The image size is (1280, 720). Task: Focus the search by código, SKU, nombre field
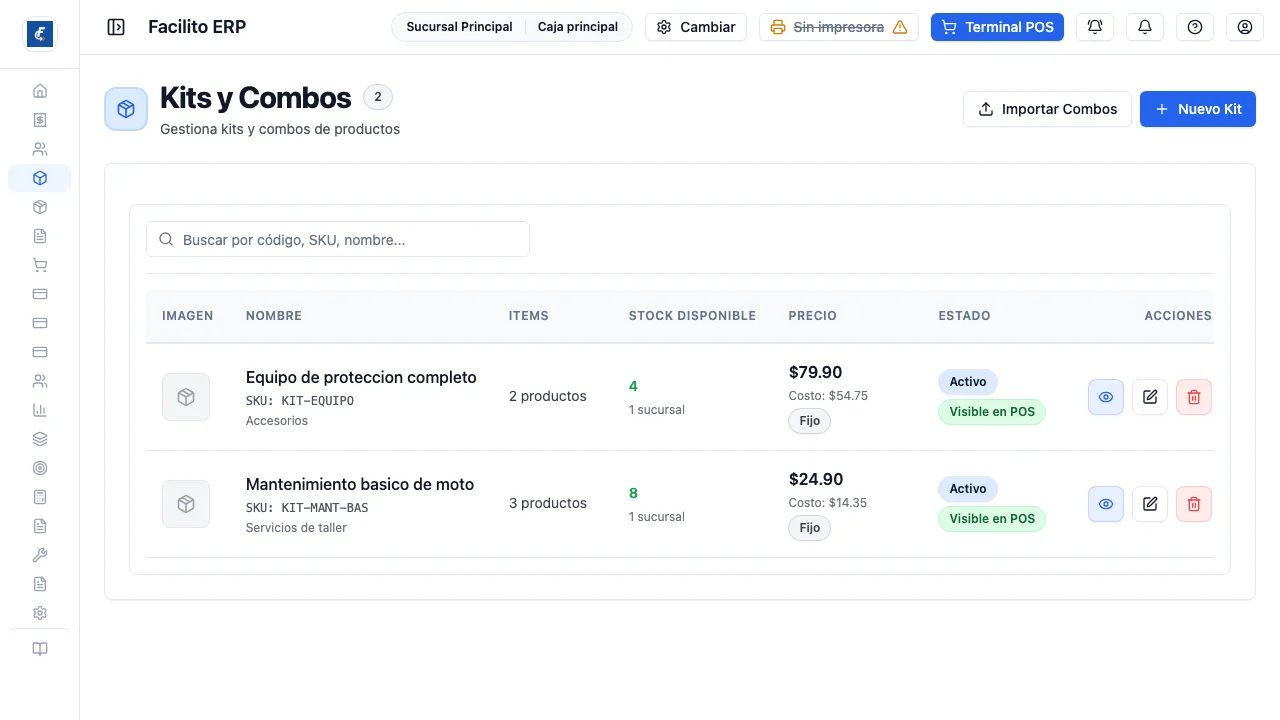pos(338,239)
